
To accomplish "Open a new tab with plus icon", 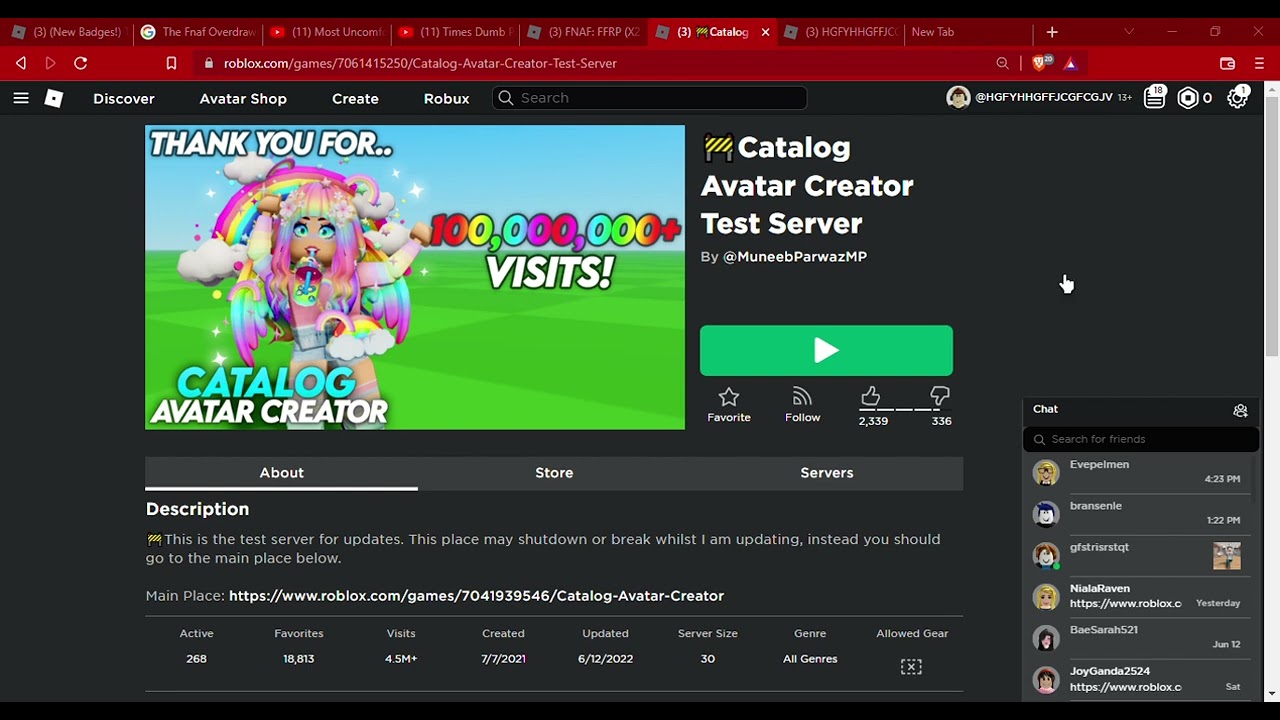I will (1052, 32).
